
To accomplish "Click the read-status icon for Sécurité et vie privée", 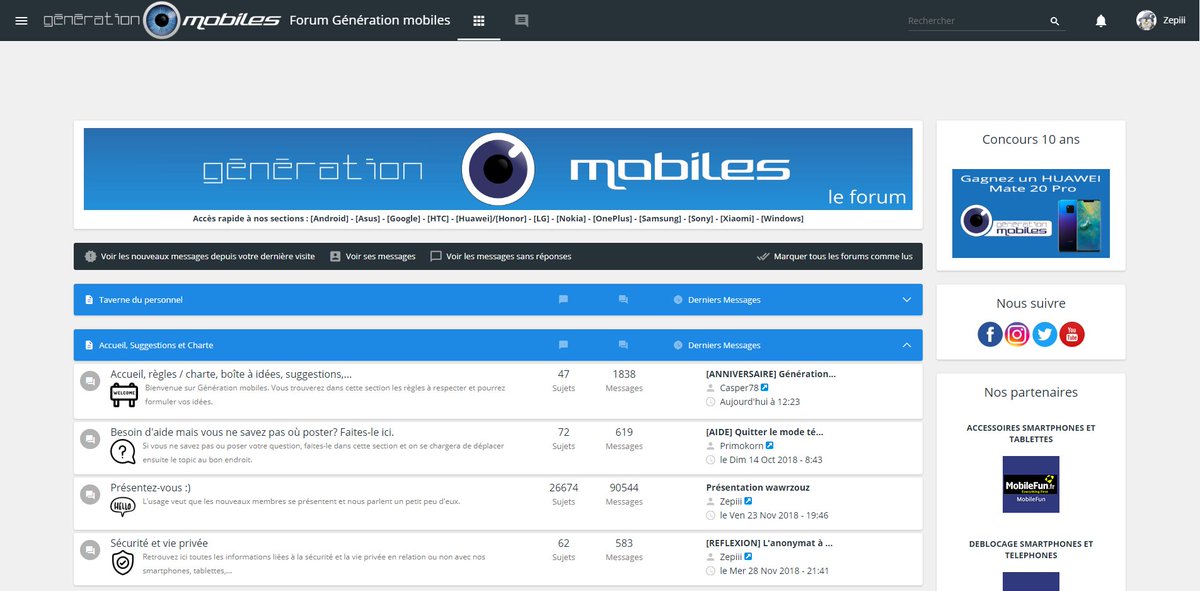I will tap(90, 550).
